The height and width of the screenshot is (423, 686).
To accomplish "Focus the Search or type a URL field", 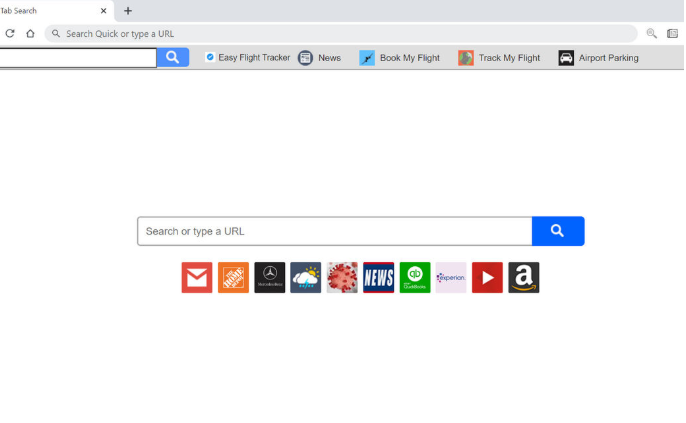I will click(x=335, y=231).
